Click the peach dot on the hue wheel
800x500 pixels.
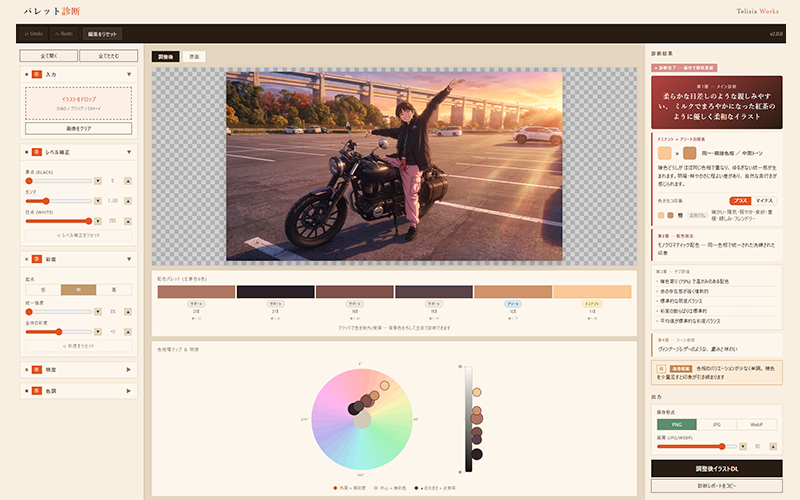pyautogui.click(x=385, y=386)
